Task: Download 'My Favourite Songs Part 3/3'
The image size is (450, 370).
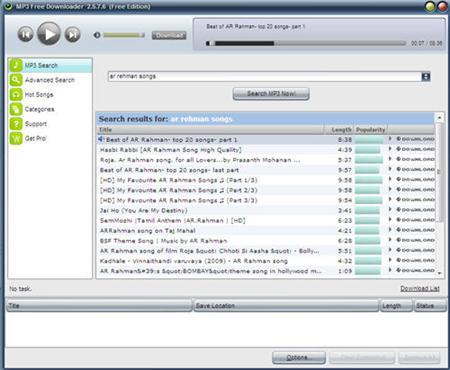Action: tap(415, 200)
